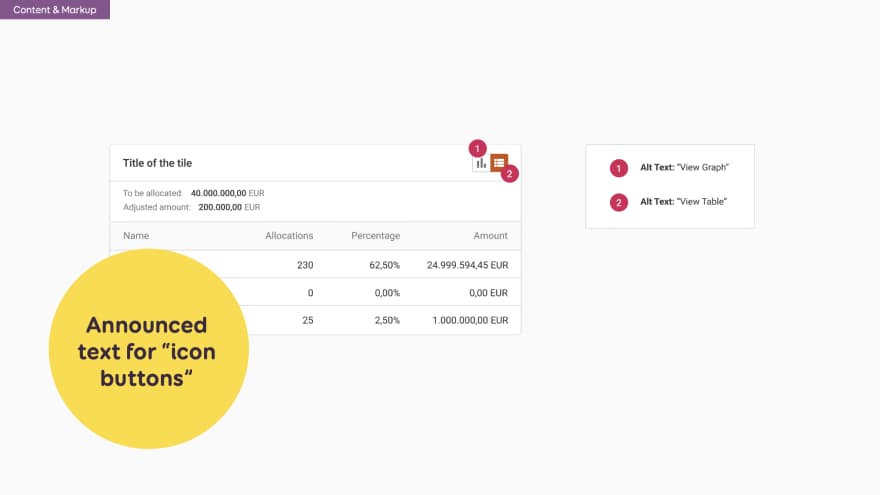Viewport: 880px width, 495px height.
Task: Click the bar chart View Graph icon
Action: [x=481, y=163]
